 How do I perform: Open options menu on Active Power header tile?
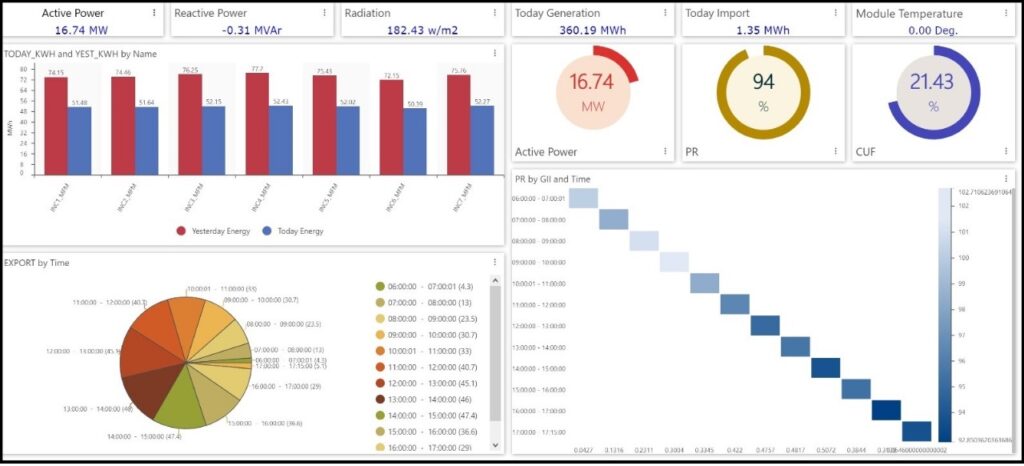(154, 13)
